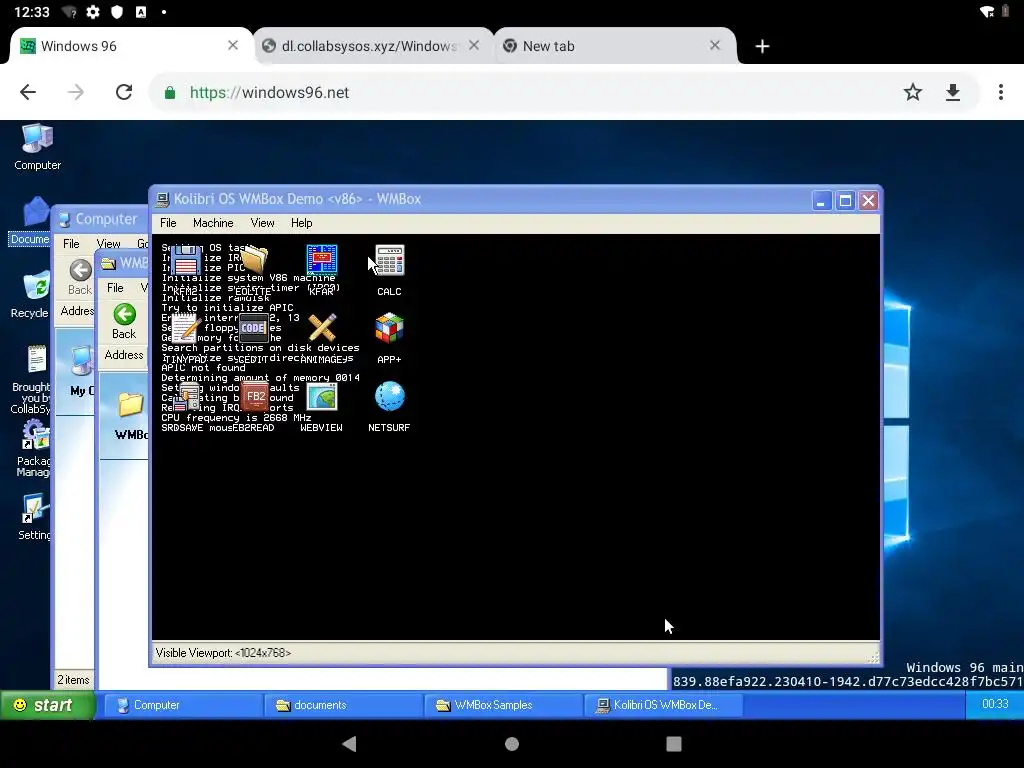The image size is (1024, 768).
Task: Select the WMBox folder in background window
Action: click(x=131, y=416)
